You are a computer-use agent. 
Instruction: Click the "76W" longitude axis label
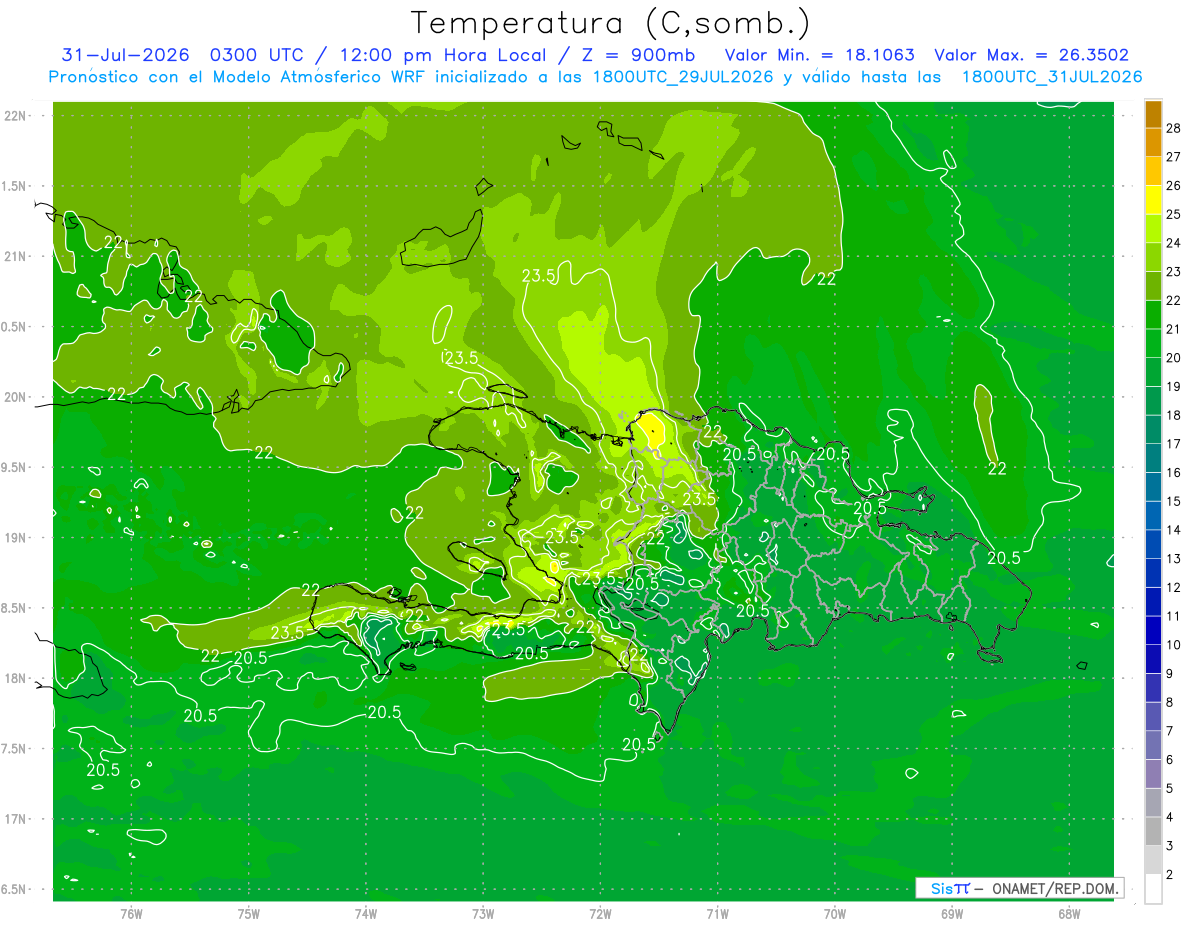[x=131, y=913]
